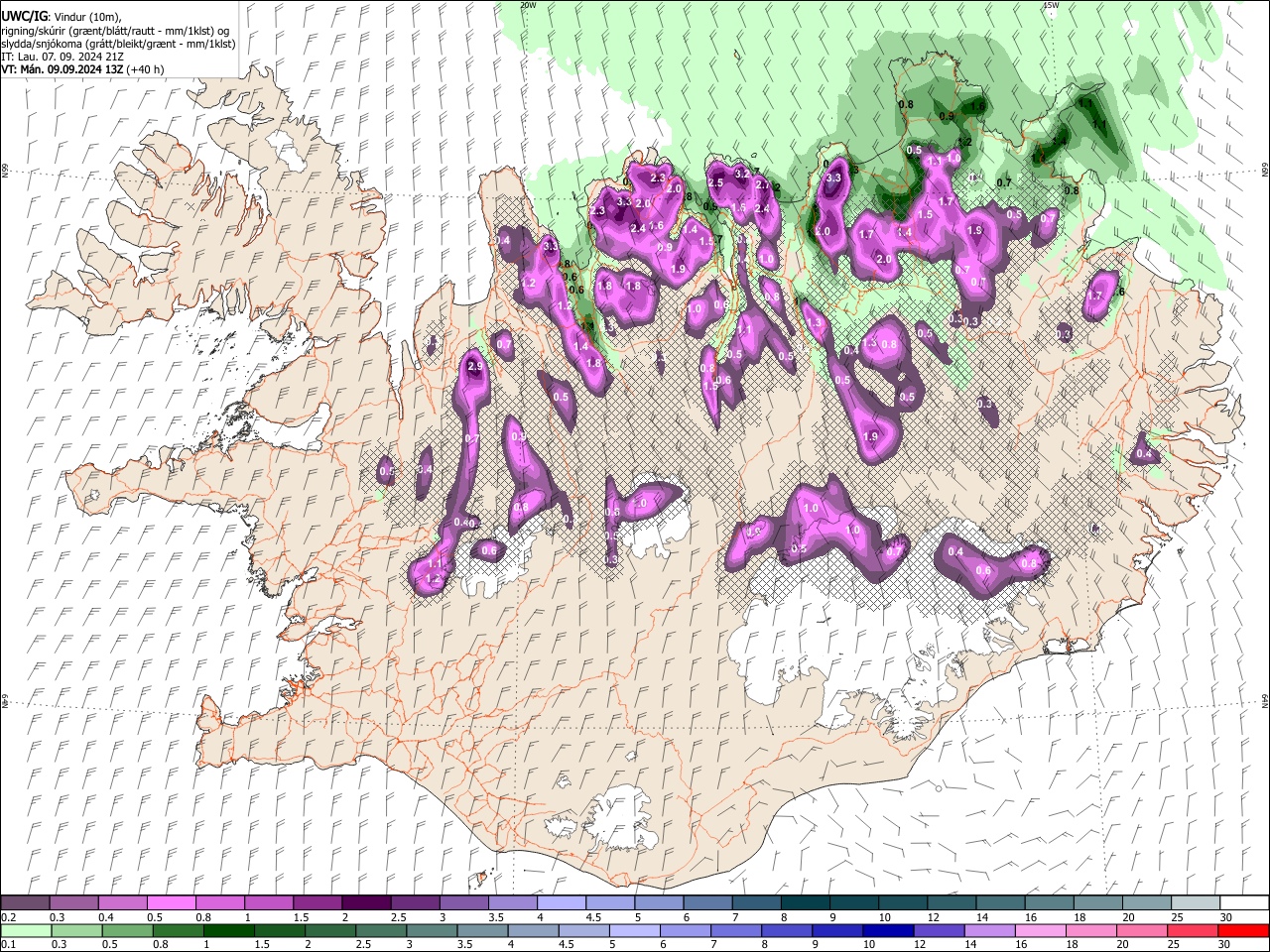Viewport: 1270px width, 952px height.
Task: Click the '30' label in the upper legend
Action: point(1226,917)
